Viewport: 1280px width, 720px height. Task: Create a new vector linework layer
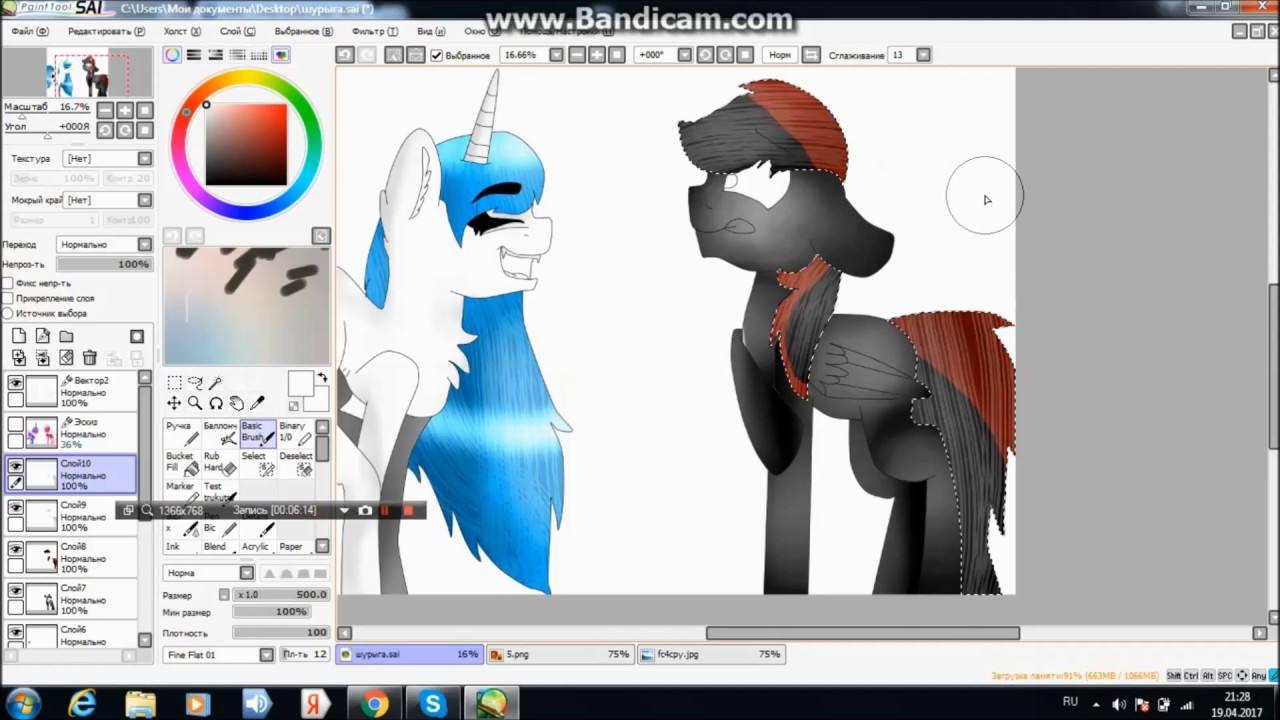point(42,336)
